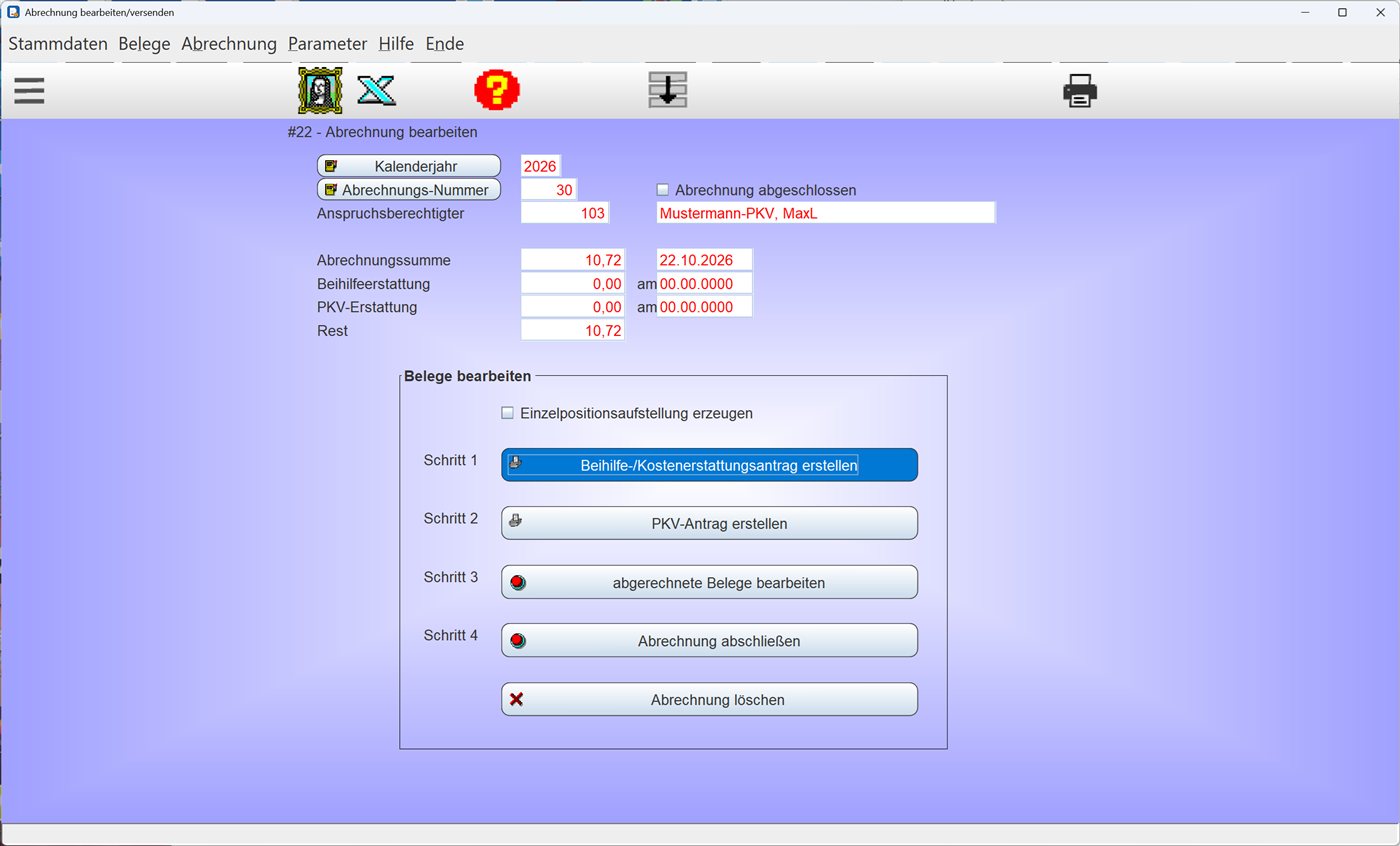Click the Abrechnungs-Nummer field showing 30

tap(549, 190)
